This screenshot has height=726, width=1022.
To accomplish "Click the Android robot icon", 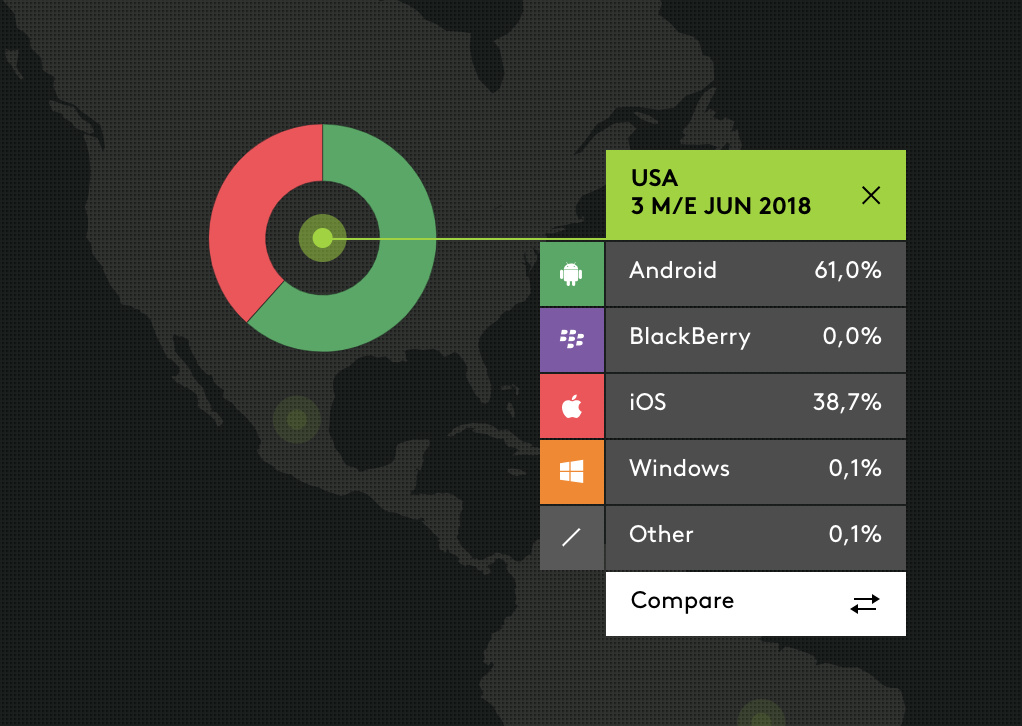I will point(572,273).
